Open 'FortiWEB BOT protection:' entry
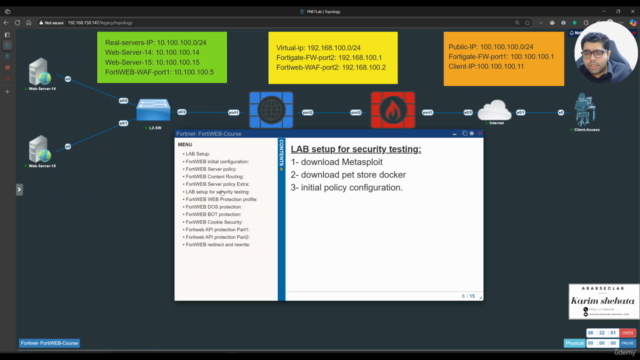Screen dimensions: 640x360 [x=213, y=214]
